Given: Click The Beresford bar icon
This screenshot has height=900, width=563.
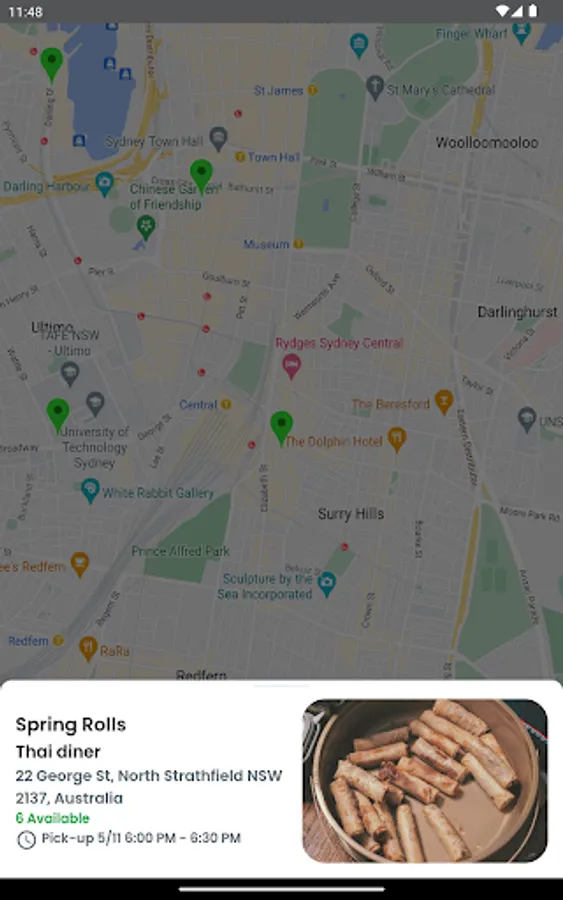Looking at the screenshot, I should tap(444, 402).
